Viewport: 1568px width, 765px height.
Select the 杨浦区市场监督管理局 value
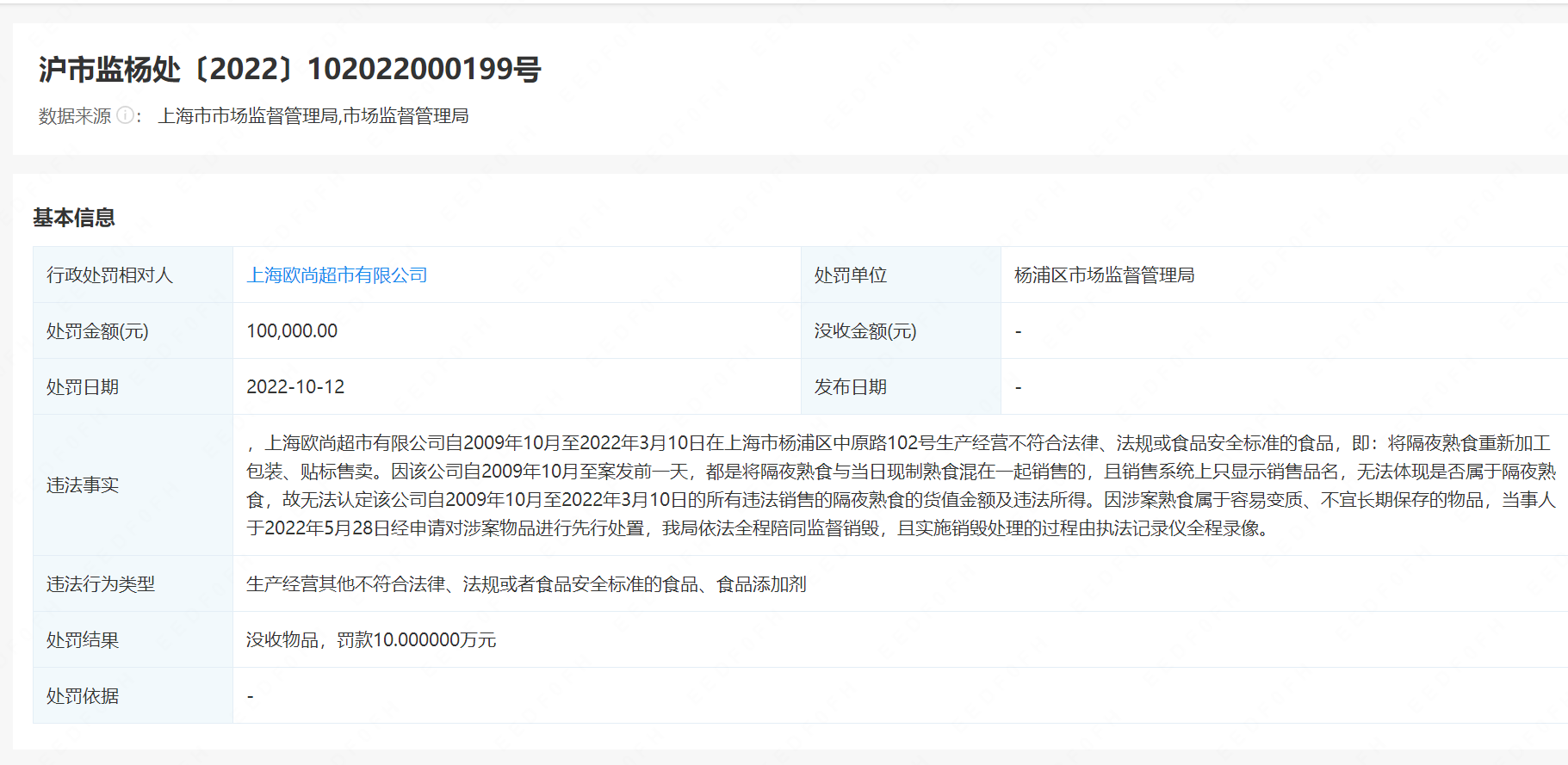pos(1104,275)
